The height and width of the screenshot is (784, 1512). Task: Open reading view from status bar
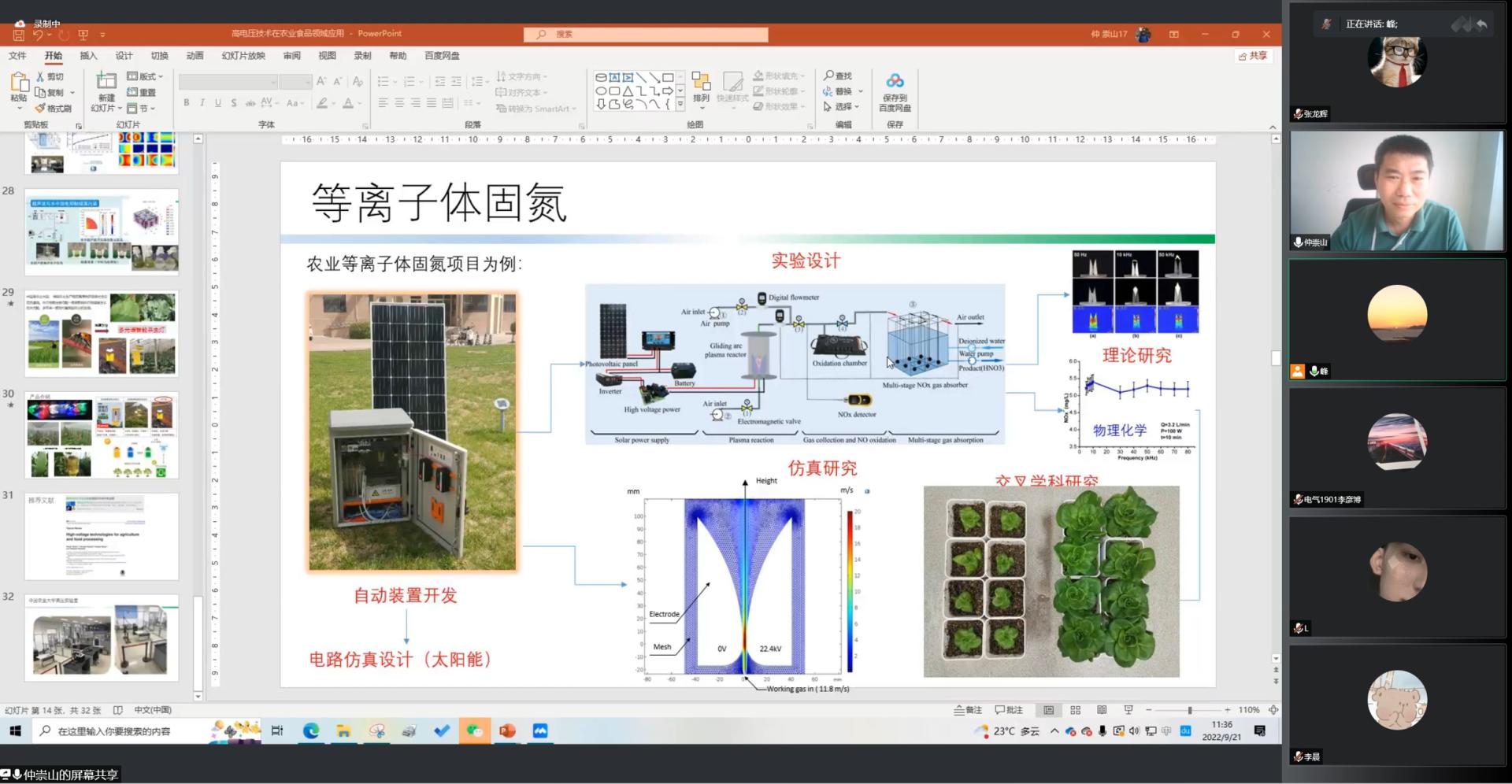1102,710
